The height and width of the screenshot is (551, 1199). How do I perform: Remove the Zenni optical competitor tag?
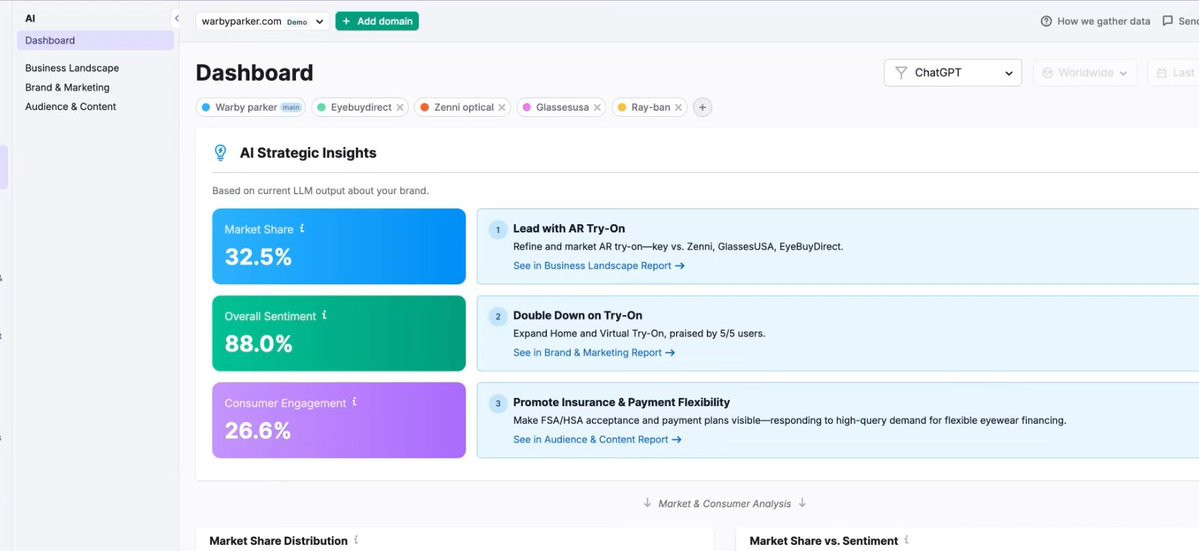[502, 108]
